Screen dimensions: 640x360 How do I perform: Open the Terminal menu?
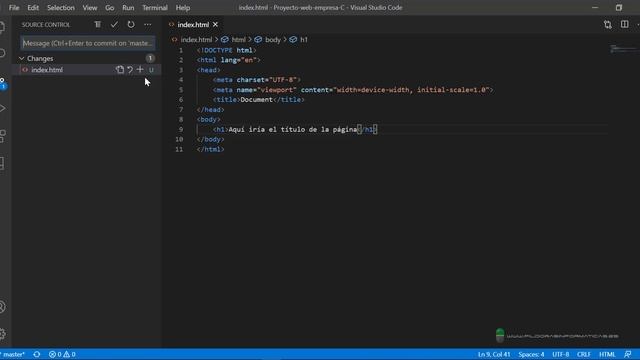point(155,8)
